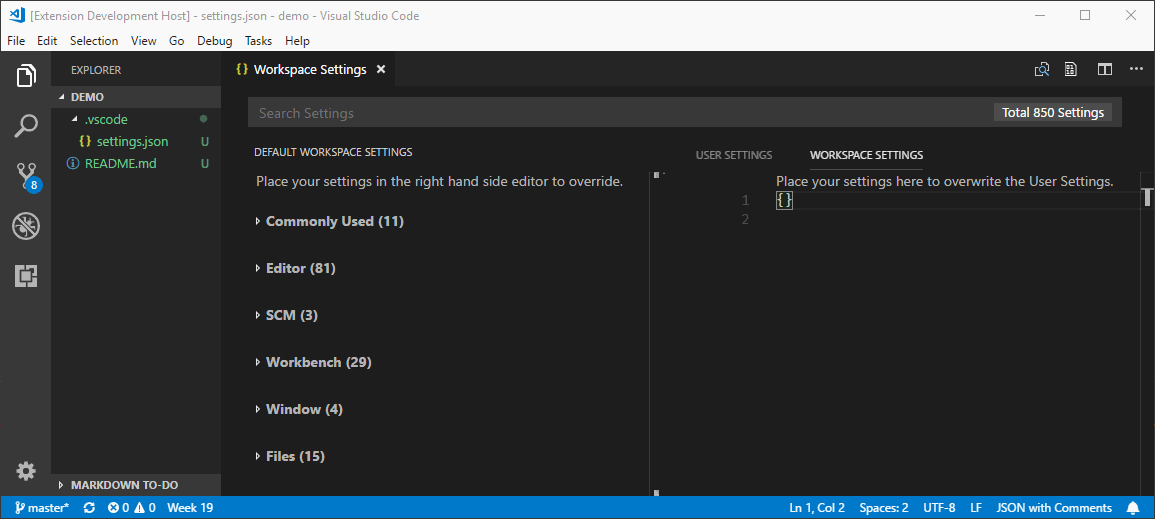Open the Go menu
Screen dimensions: 1155x519
click(177, 40)
